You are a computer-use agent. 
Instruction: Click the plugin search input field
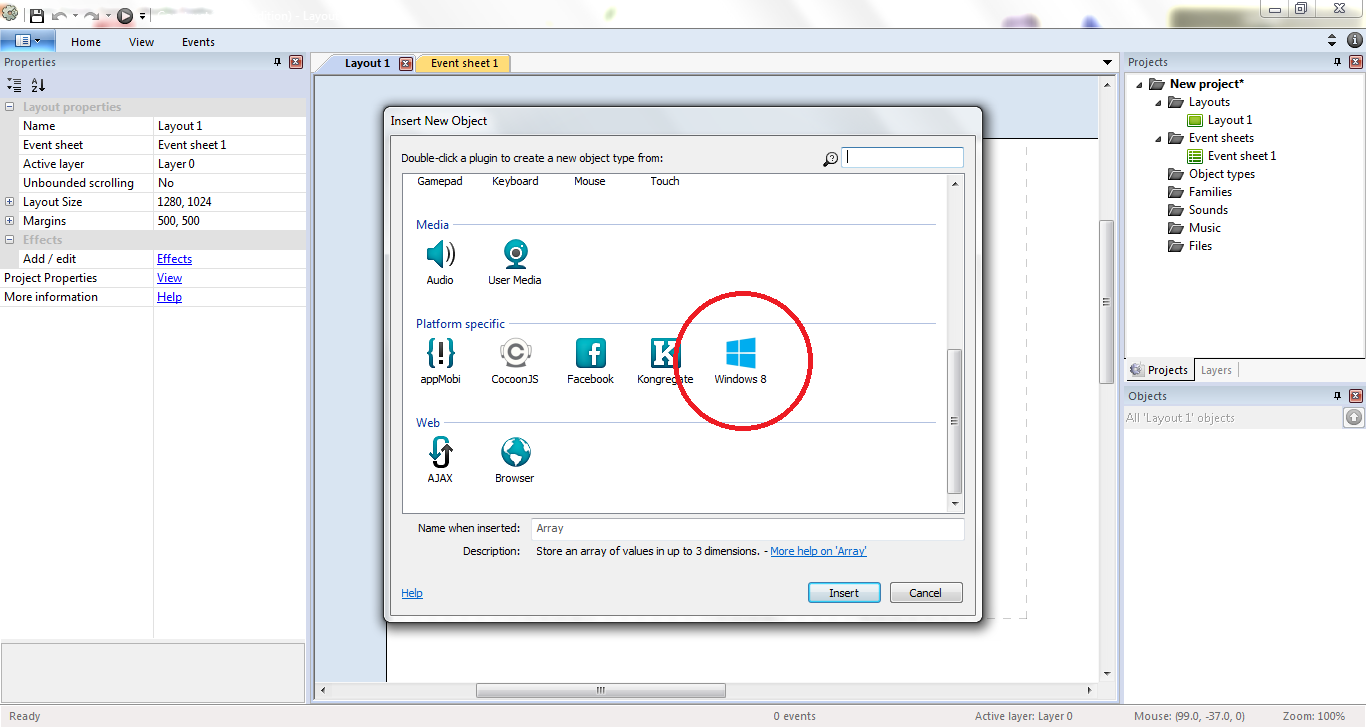point(903,157)
